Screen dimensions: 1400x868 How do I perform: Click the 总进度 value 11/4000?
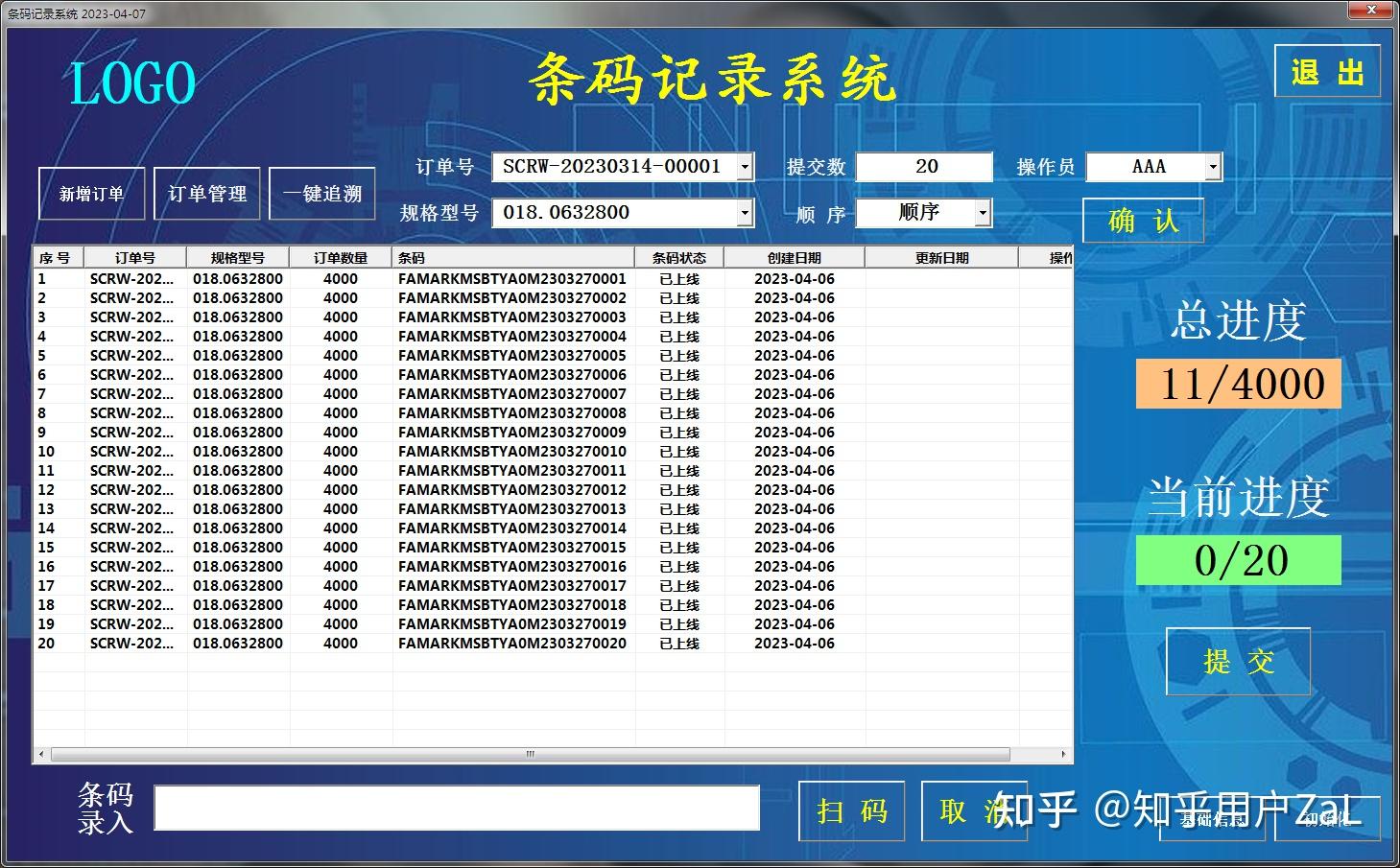click(1239, 384)
